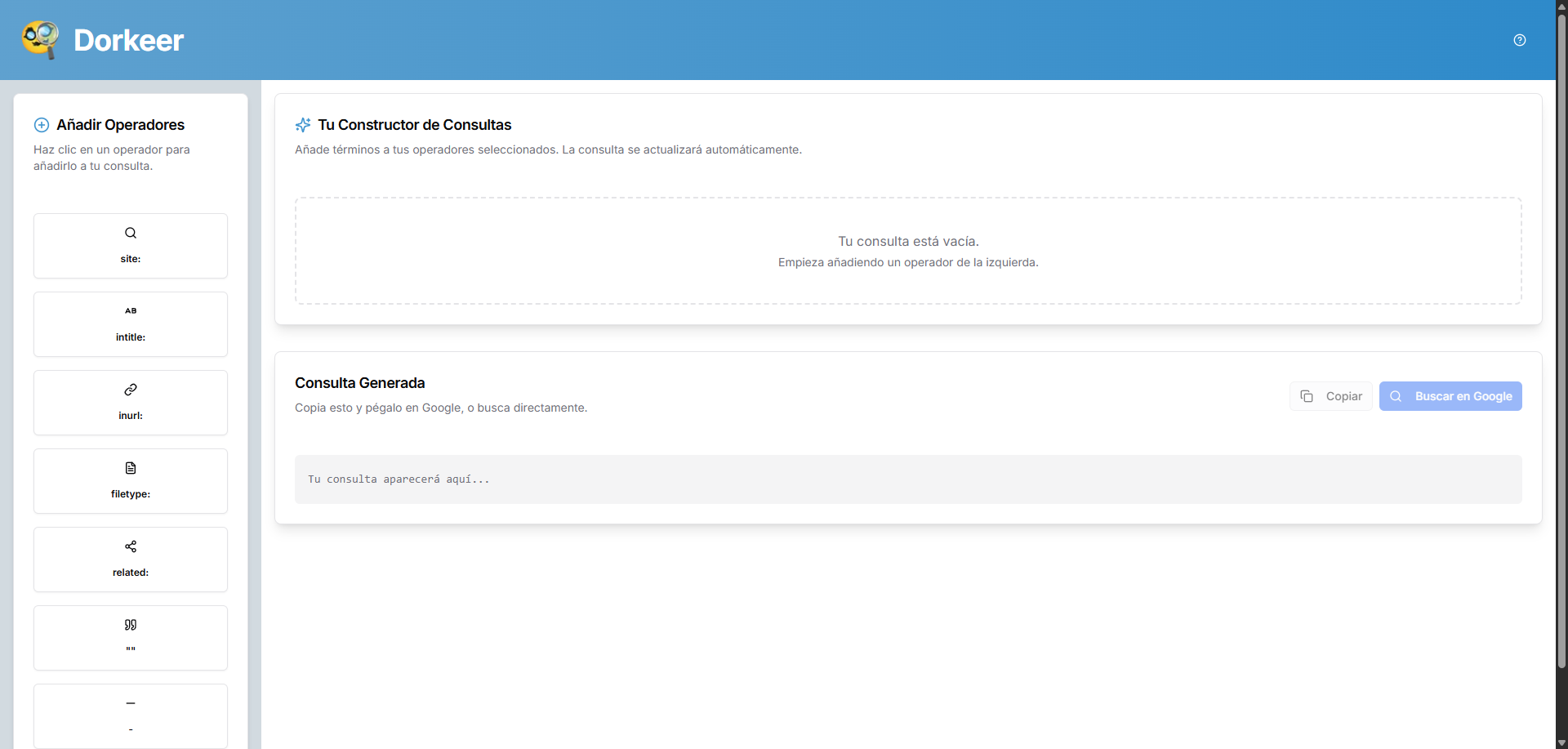This screenshot has height=749, width=1568.
Task: Add the exact-phrase quotes operator
Action: pos(131,637)
